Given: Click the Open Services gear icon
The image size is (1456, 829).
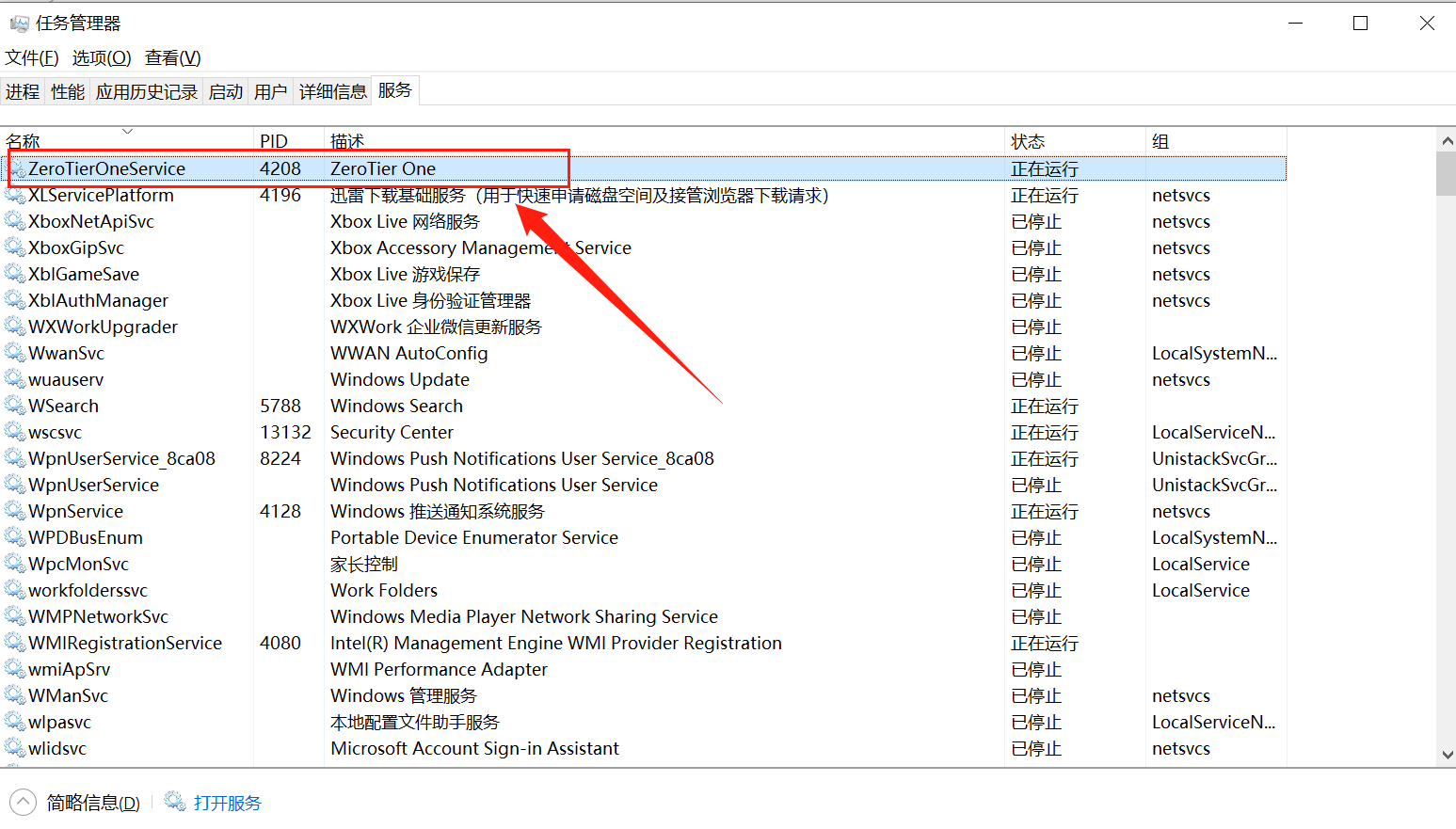Looking at the screenshot, I should point(175,802).
